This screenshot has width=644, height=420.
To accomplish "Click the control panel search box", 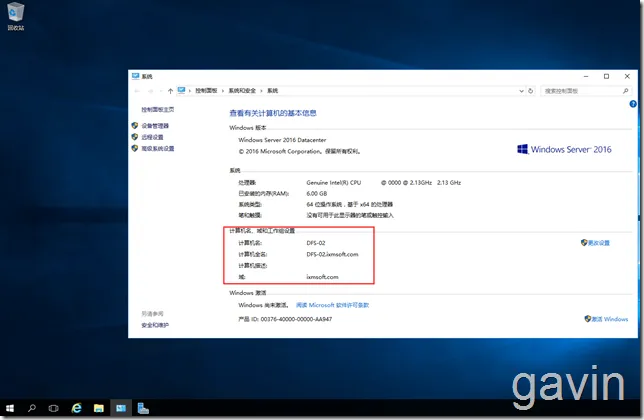I will click(582, 91).
